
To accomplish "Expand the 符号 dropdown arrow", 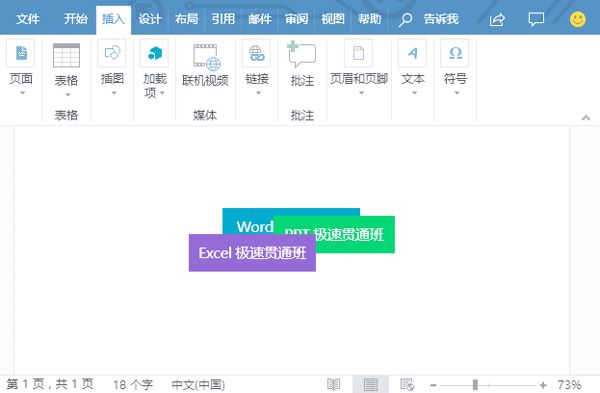I will click(457, 93).
